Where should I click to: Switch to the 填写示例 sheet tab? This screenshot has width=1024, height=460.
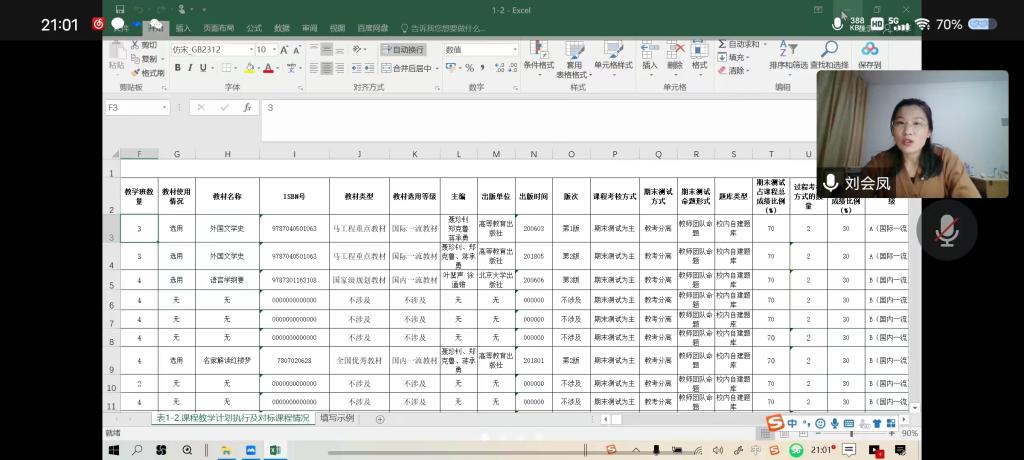[x=337, y=418]
